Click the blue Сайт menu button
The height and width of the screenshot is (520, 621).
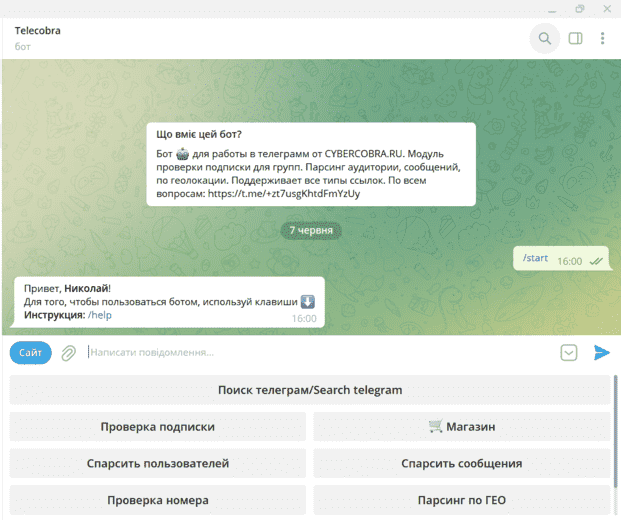point(30,352)
